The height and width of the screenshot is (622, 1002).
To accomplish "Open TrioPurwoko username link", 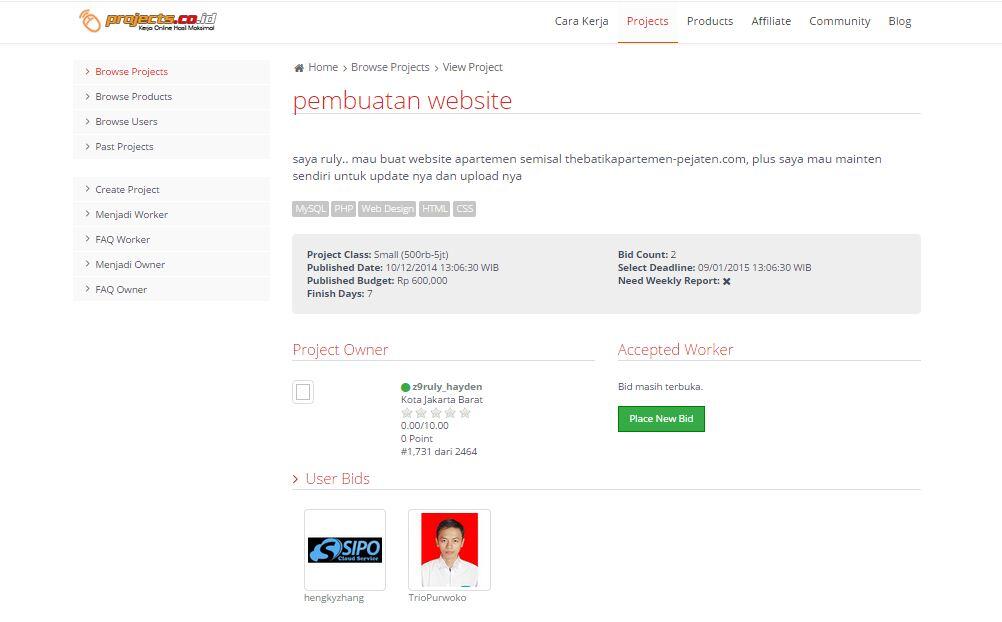I will (438, 598).
